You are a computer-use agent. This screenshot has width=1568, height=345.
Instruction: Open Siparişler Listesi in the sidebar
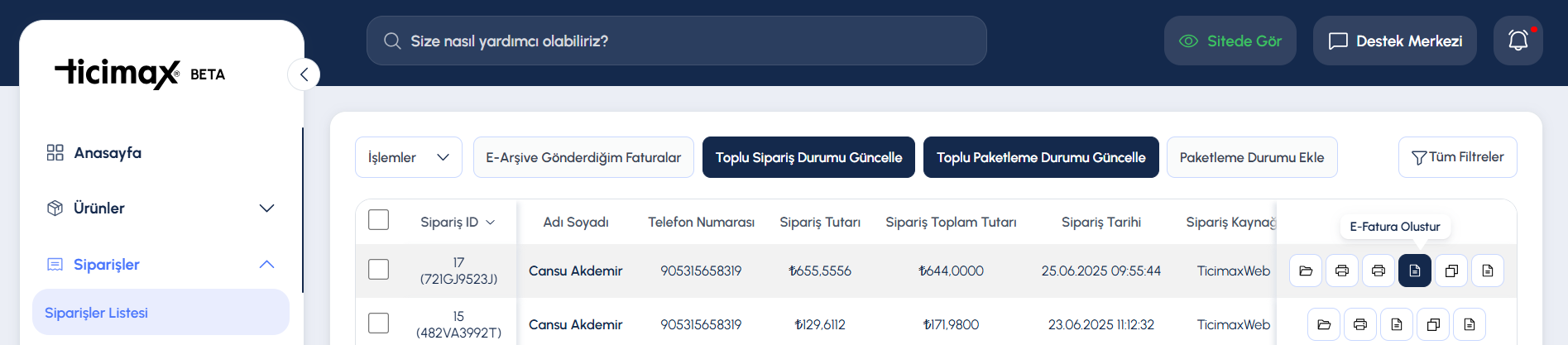tap(161, 313)
